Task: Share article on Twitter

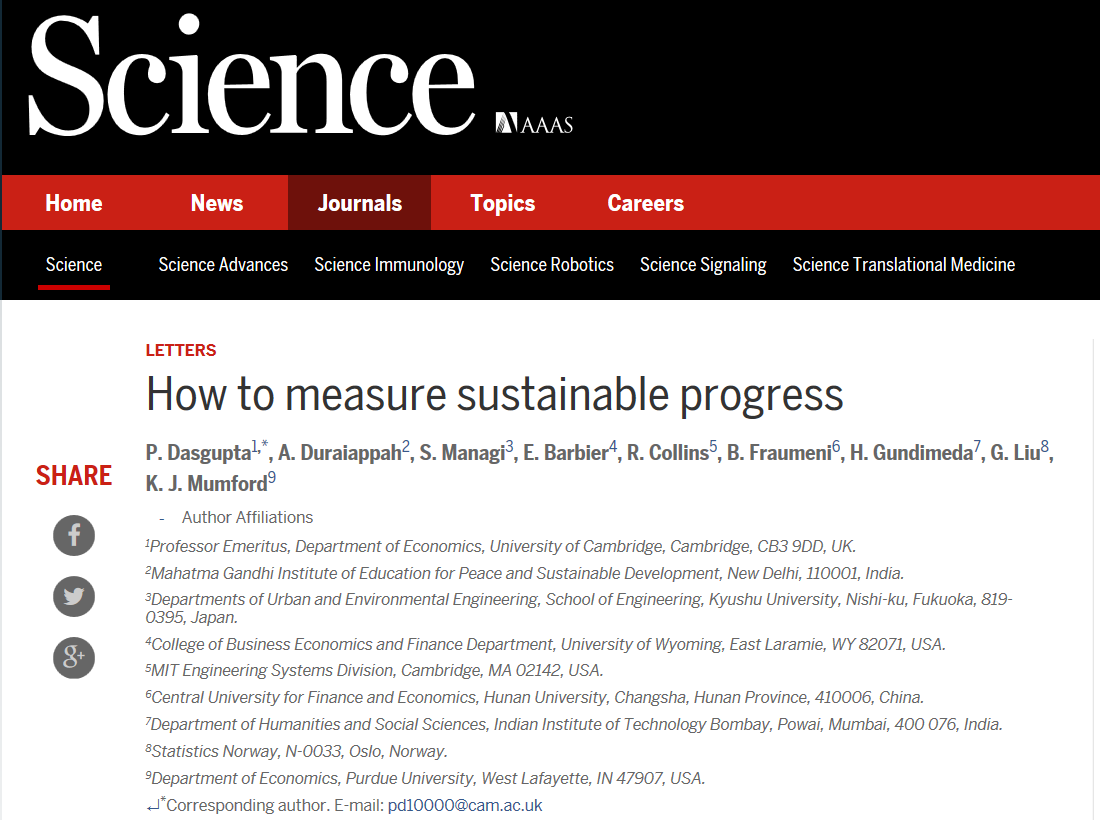Action: [74, 597]
